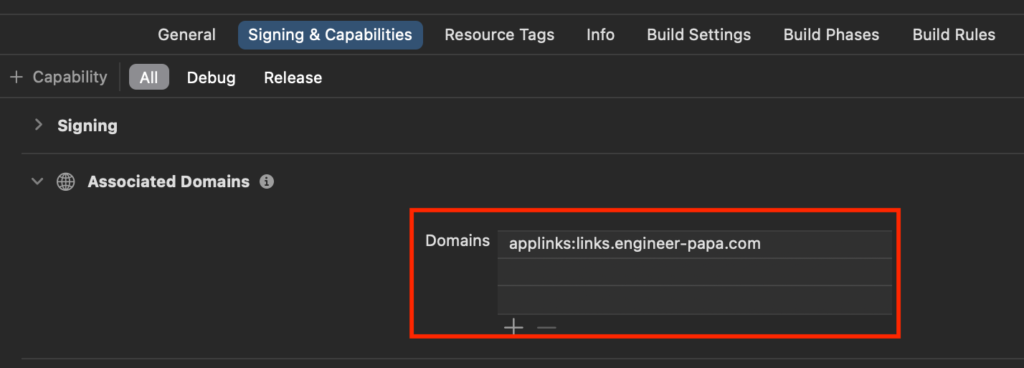Click the empty second row in Domains
Viewport: 1024px width, 368px height.
[x=695, y=272]
